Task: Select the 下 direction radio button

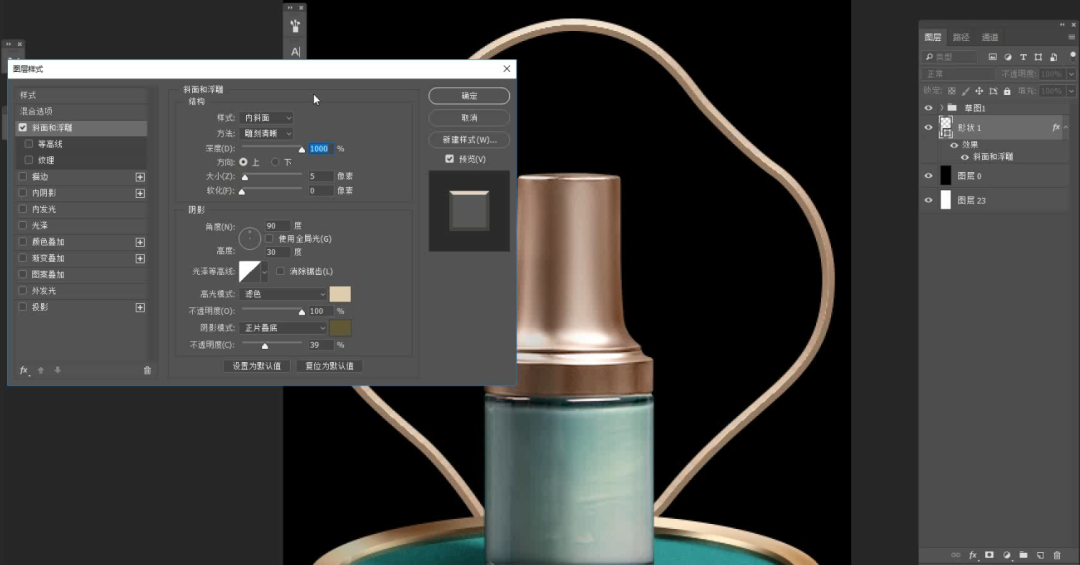Action: 275,162
